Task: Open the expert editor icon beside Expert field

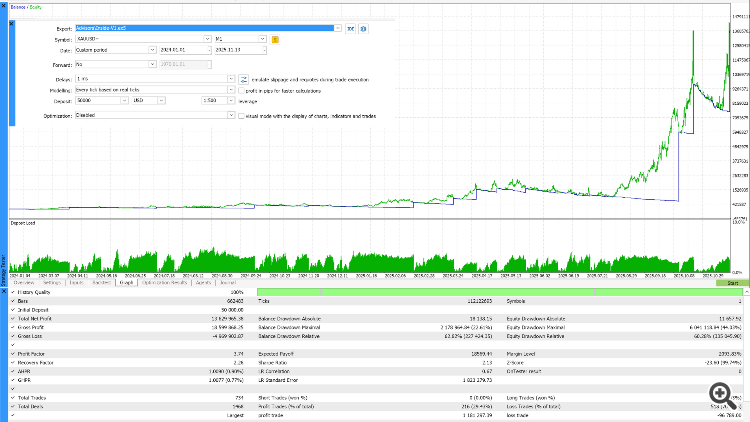Action: tap(350, 29)
